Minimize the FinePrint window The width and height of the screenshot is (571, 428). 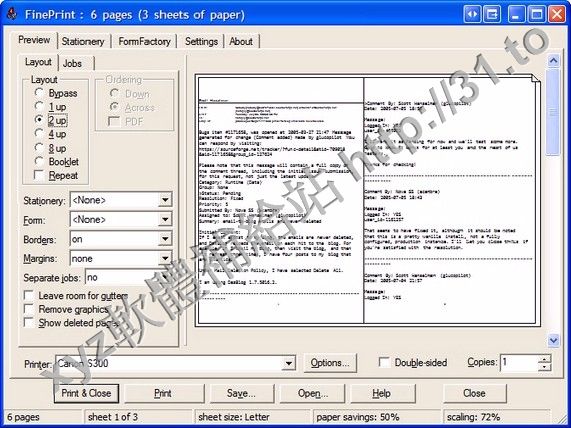(x=516, y=15)
